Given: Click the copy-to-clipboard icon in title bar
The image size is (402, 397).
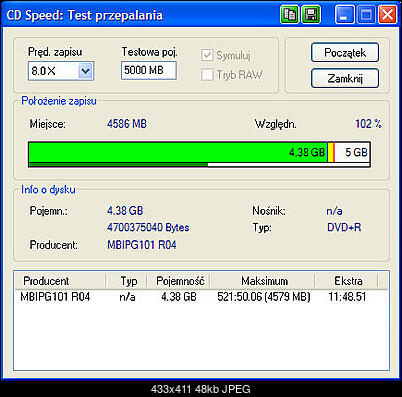Looking at the screenshot, I should coord(289,15).
